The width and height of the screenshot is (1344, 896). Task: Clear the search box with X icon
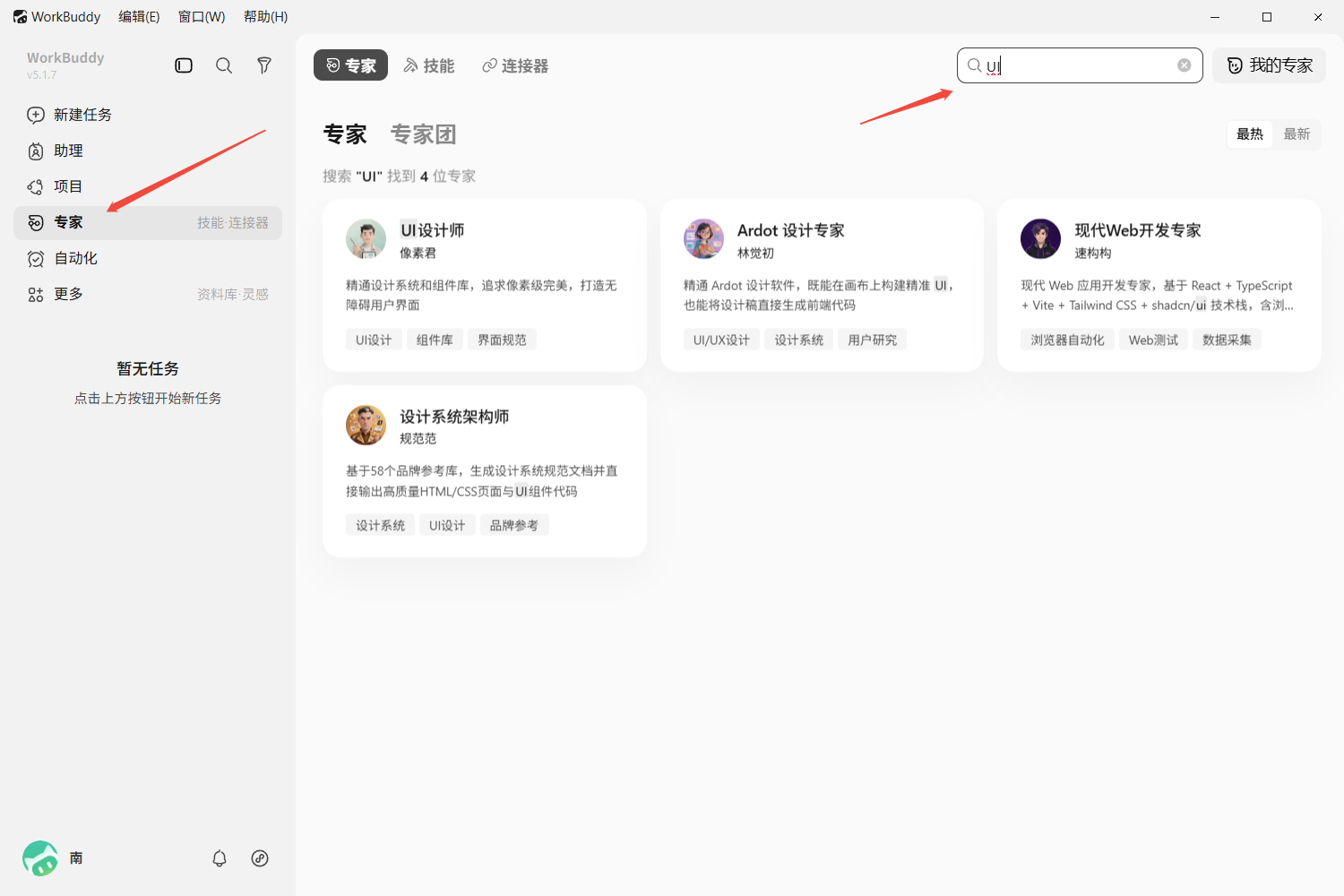tap(1185, 65)
